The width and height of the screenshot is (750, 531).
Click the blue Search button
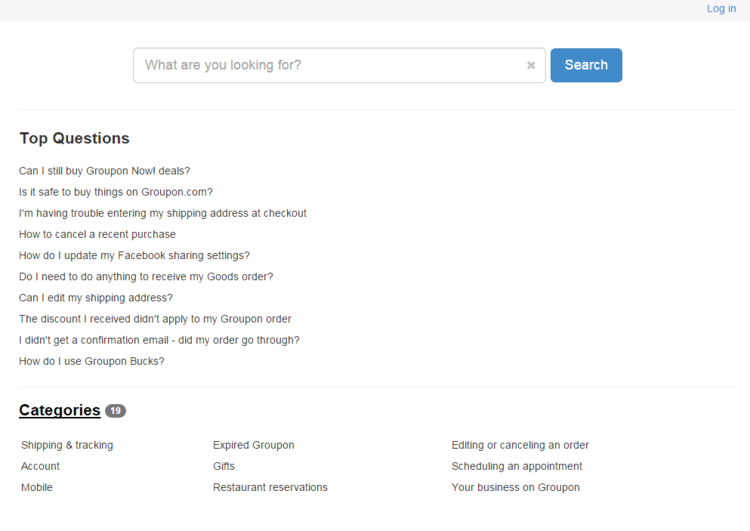[x=586, y=65]
